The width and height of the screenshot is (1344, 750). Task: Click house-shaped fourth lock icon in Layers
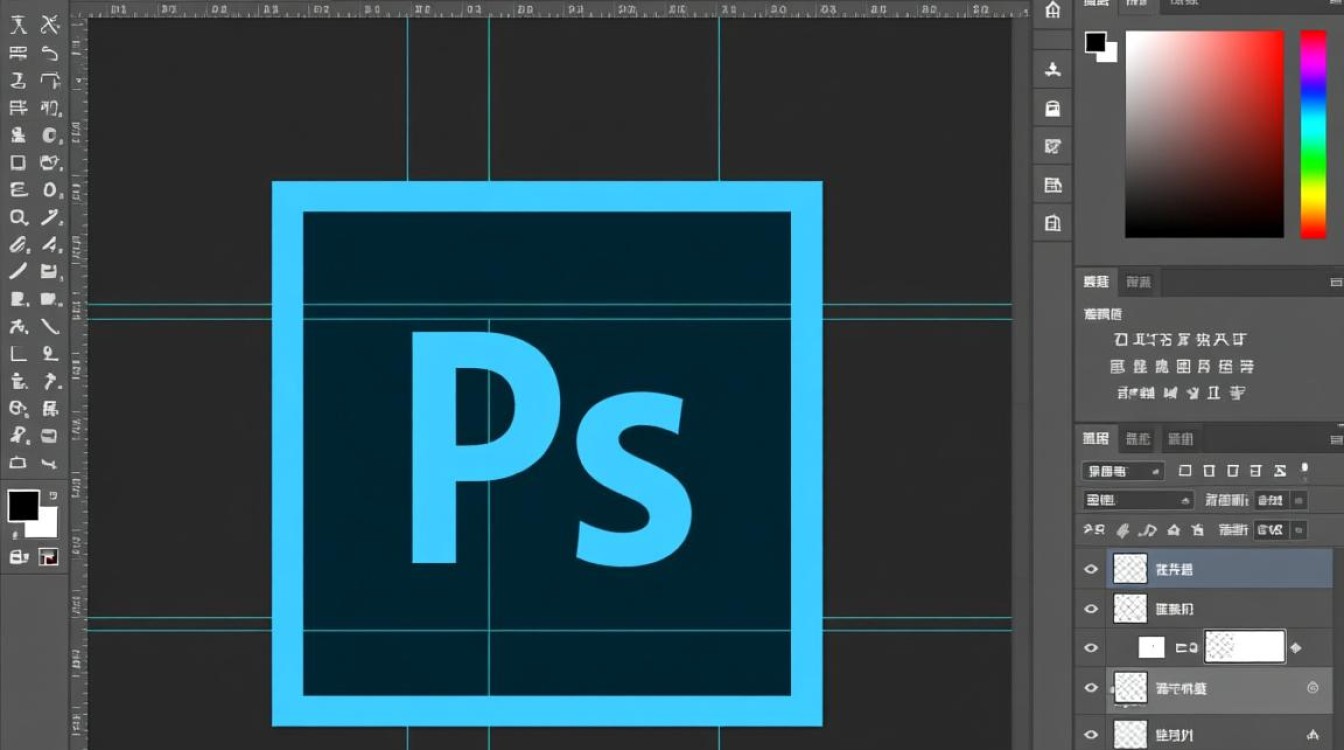point(1174,530)
